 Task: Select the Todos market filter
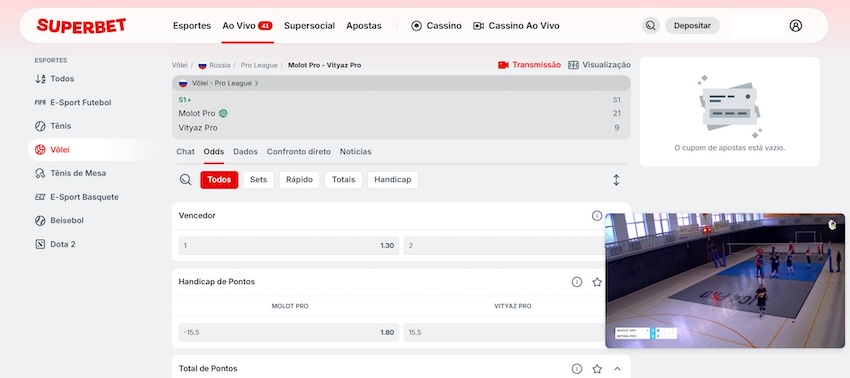pyautogui.click(x=219, y=180)
